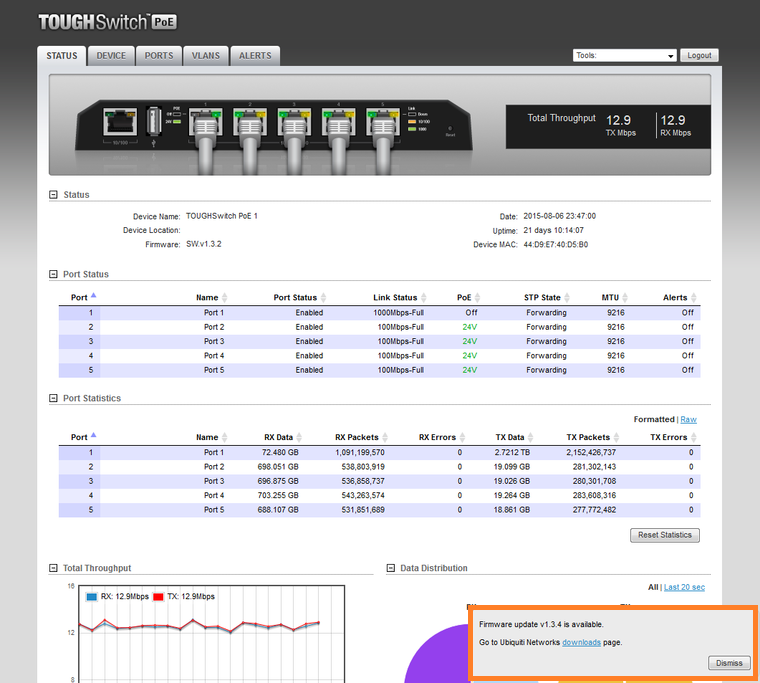
Task: Sort by RX Data column
Action: (283, 437)
